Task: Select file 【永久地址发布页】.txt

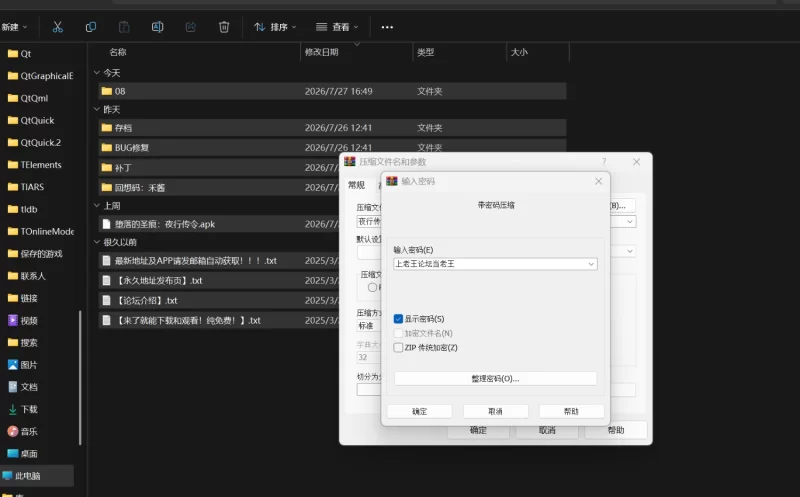Action: [159, 281]
